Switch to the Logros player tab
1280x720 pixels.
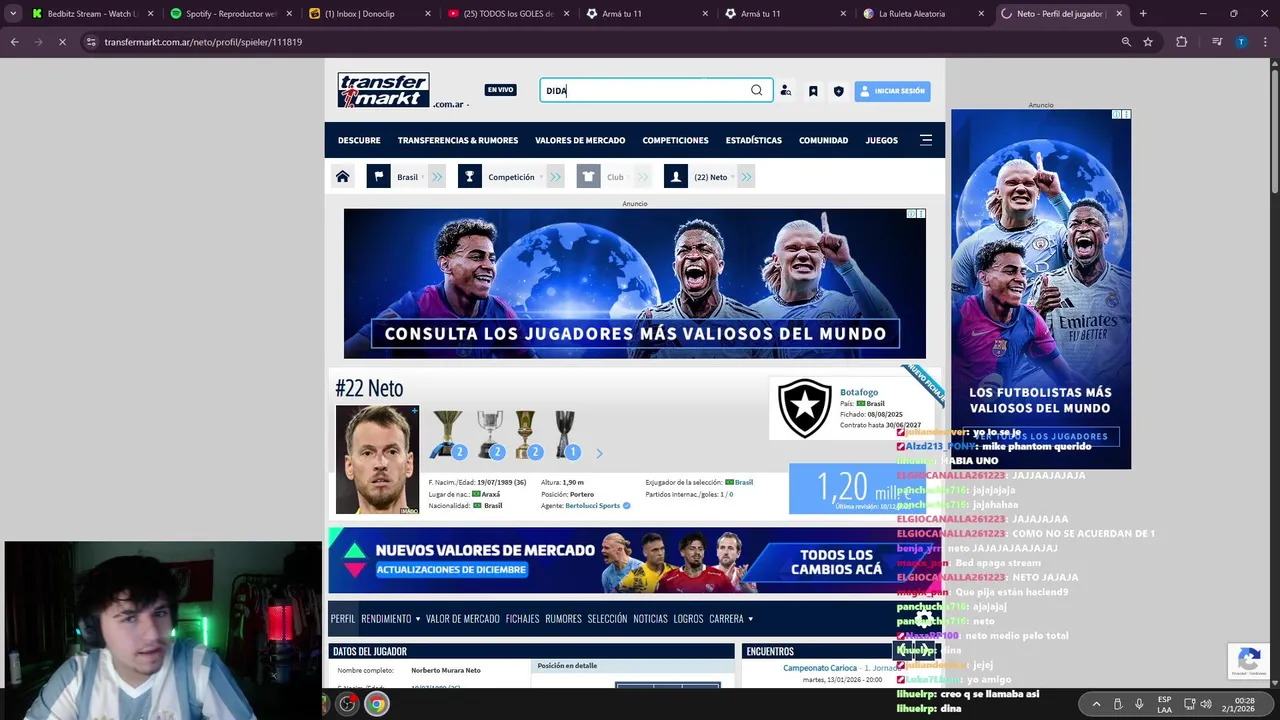(x=688, y=619)
